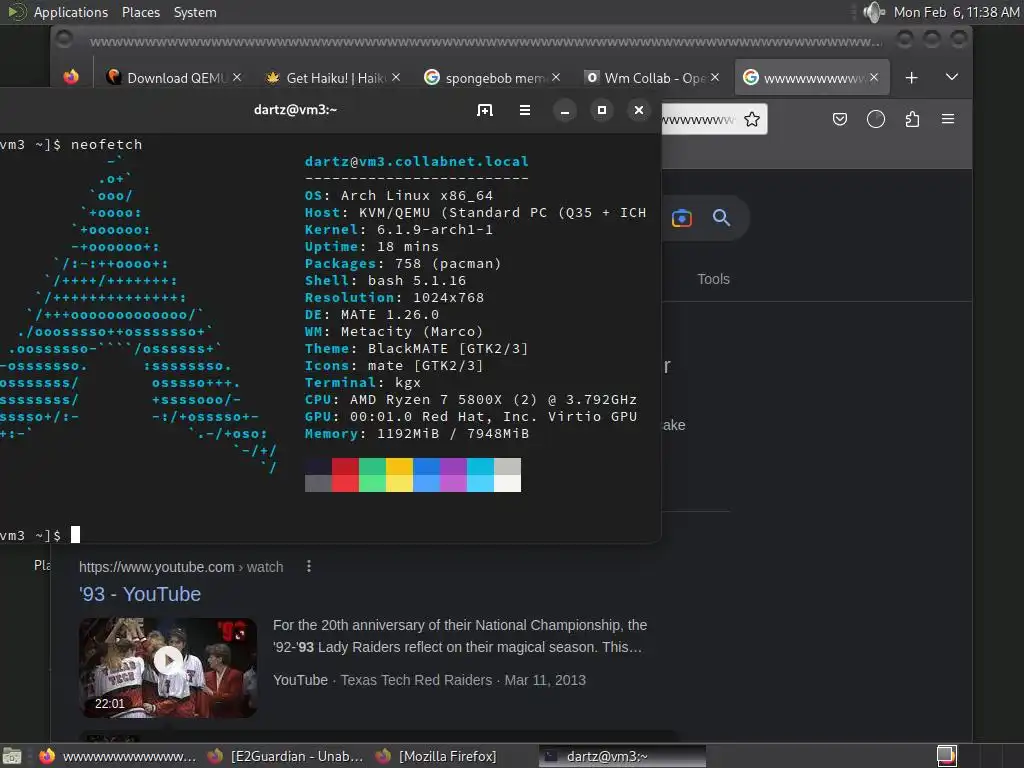This screenshot has height=768, width=1024.
Task: Click the Firefox View icon
Action: [x=71, y=77]
